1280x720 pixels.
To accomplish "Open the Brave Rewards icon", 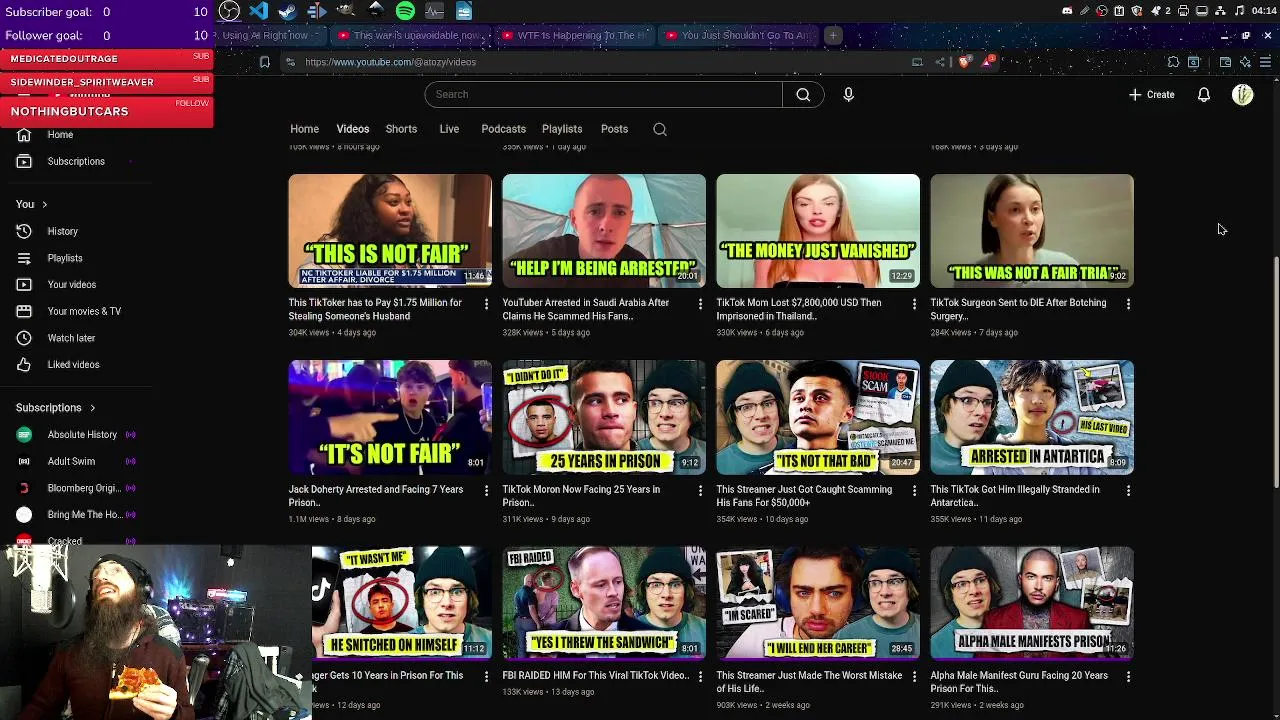I will coord(989,61).
